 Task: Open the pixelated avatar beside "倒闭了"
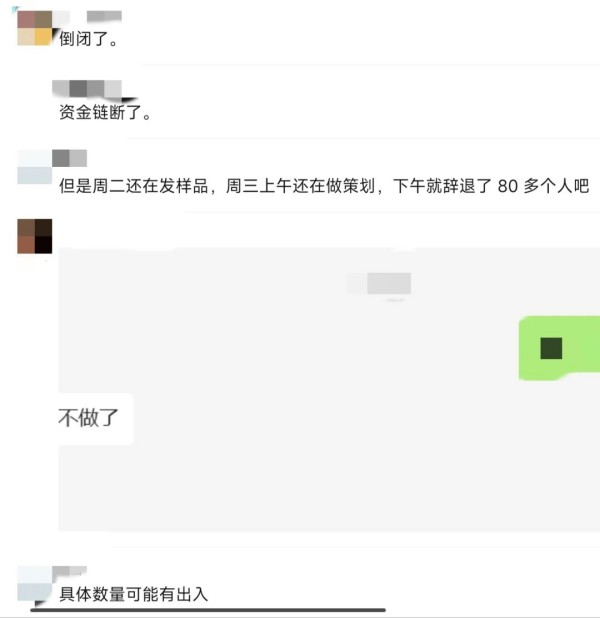tap(35, 28)
